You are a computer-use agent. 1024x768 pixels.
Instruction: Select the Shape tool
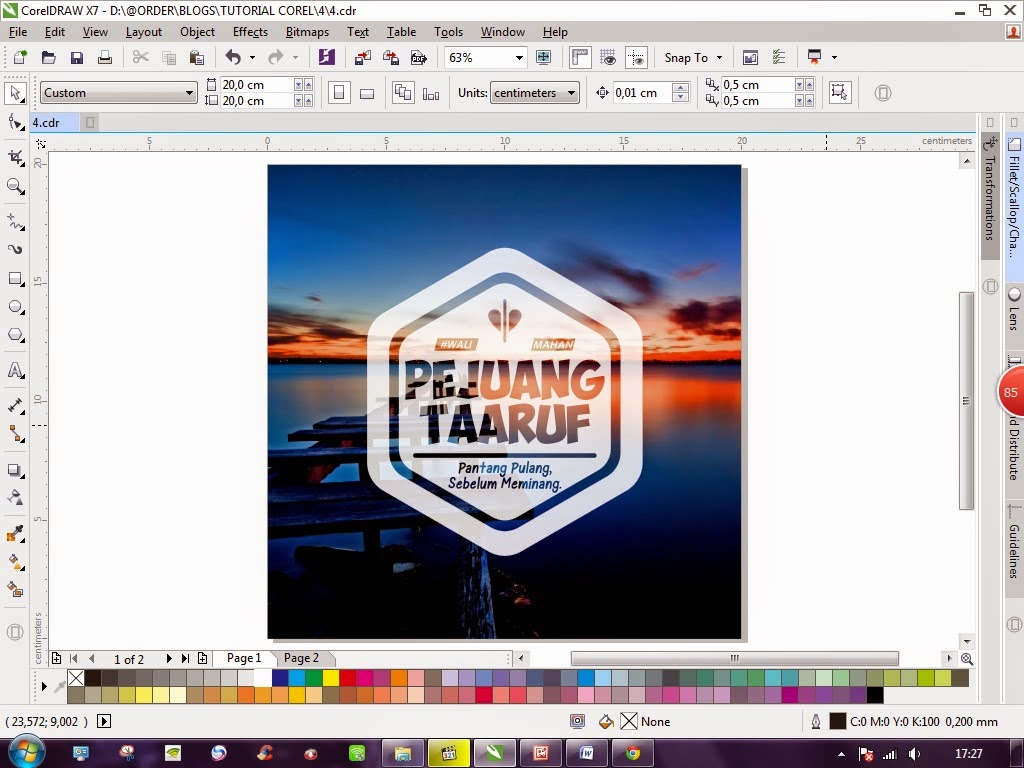click(14, 122)
